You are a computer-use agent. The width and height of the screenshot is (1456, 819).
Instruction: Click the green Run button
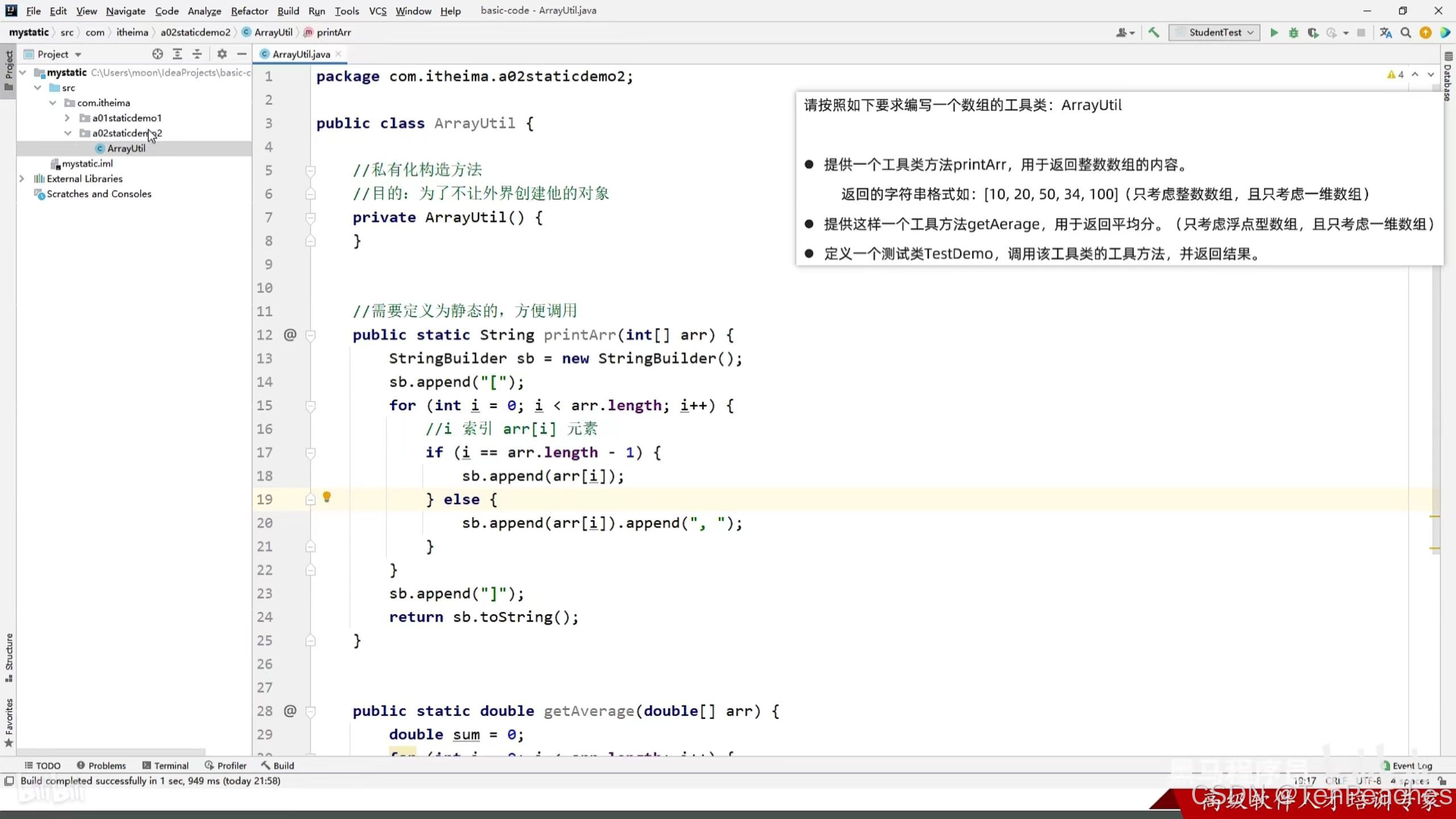click(1274, 33)
